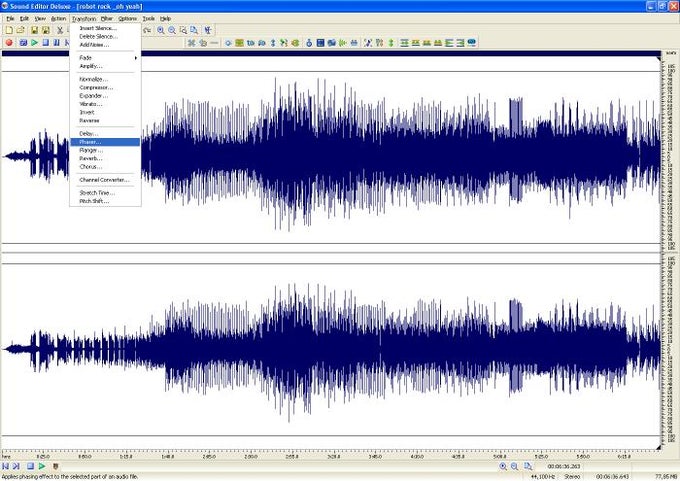Image resolution: width=680 pixels, height=481 pixels.
Task: Click the bottom Go to Start transport icon
Action: click(5, 466)
